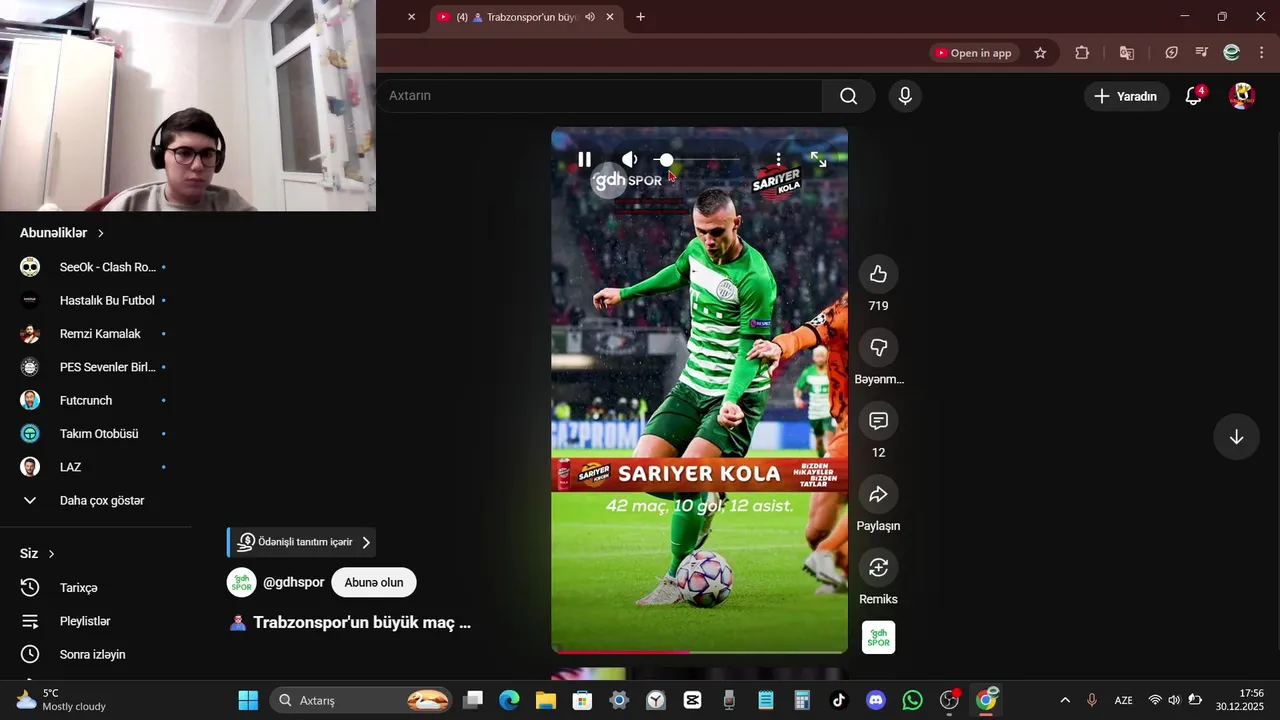The height and width of the screenshot is (720, 1280).
Task: Switch the AZE input language
Action: 1123,700
